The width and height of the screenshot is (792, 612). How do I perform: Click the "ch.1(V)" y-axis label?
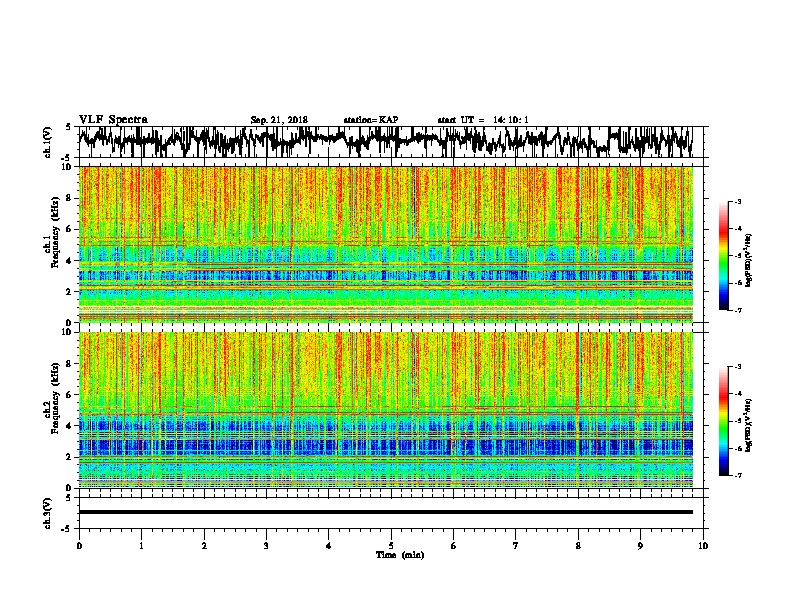[48, 142]
